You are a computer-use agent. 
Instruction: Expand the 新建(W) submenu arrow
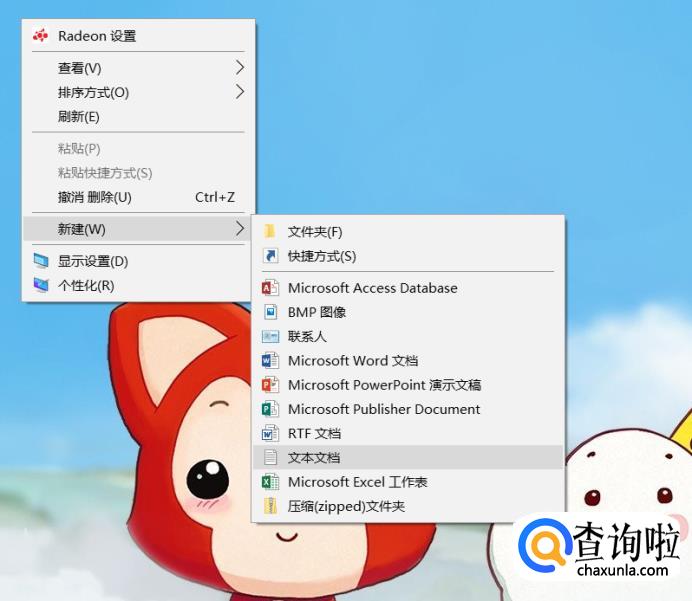tap(240, 229)
